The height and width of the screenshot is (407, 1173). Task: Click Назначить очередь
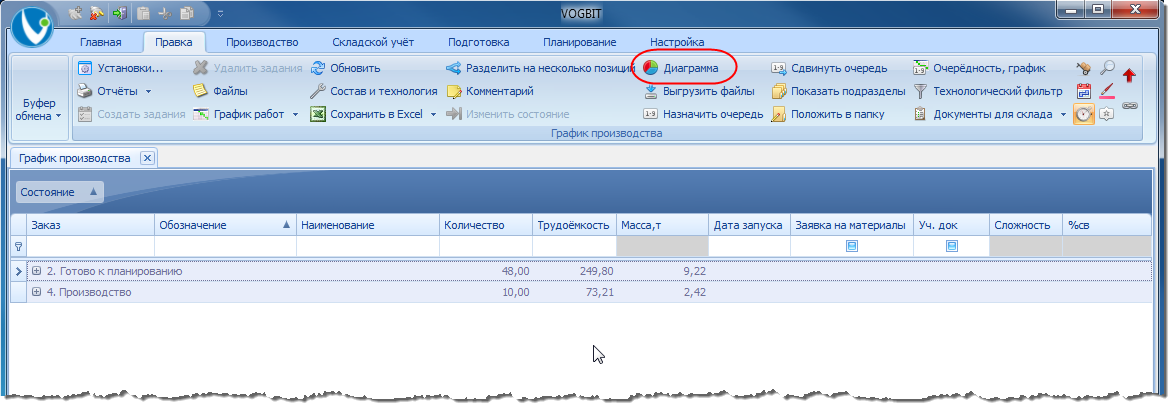point(703,114)
